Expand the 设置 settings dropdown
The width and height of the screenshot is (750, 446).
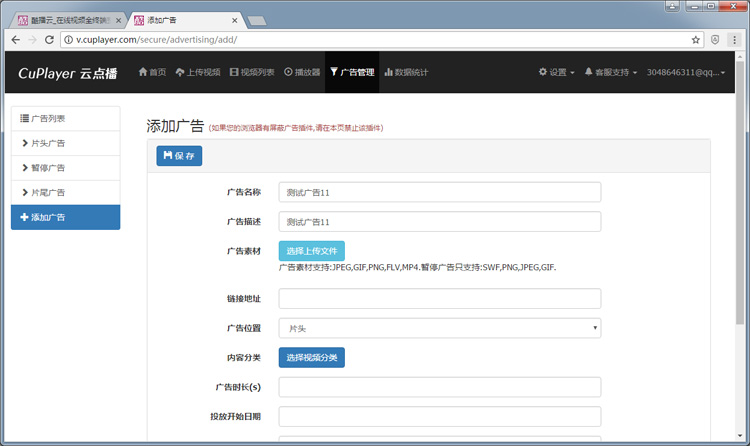click(556, 72)
